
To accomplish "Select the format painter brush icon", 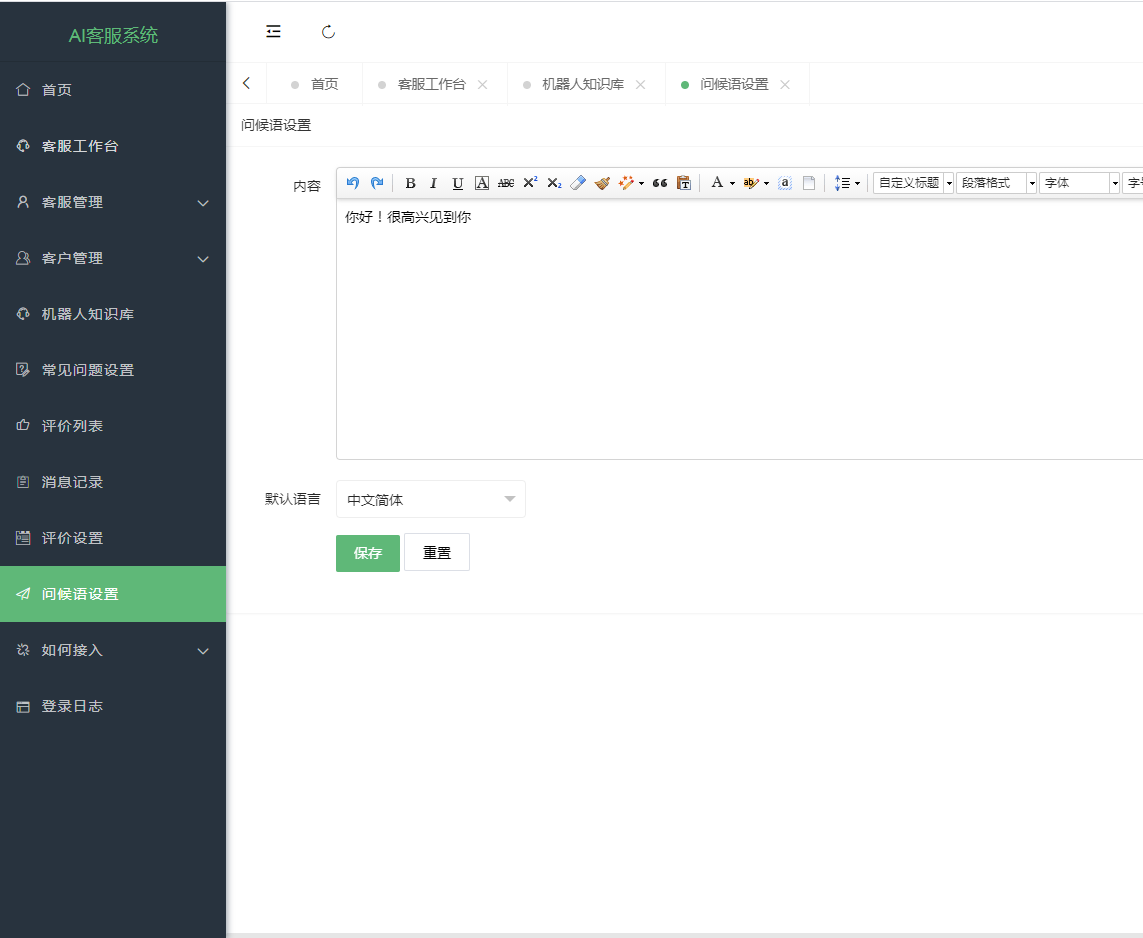I will (602, 183).
